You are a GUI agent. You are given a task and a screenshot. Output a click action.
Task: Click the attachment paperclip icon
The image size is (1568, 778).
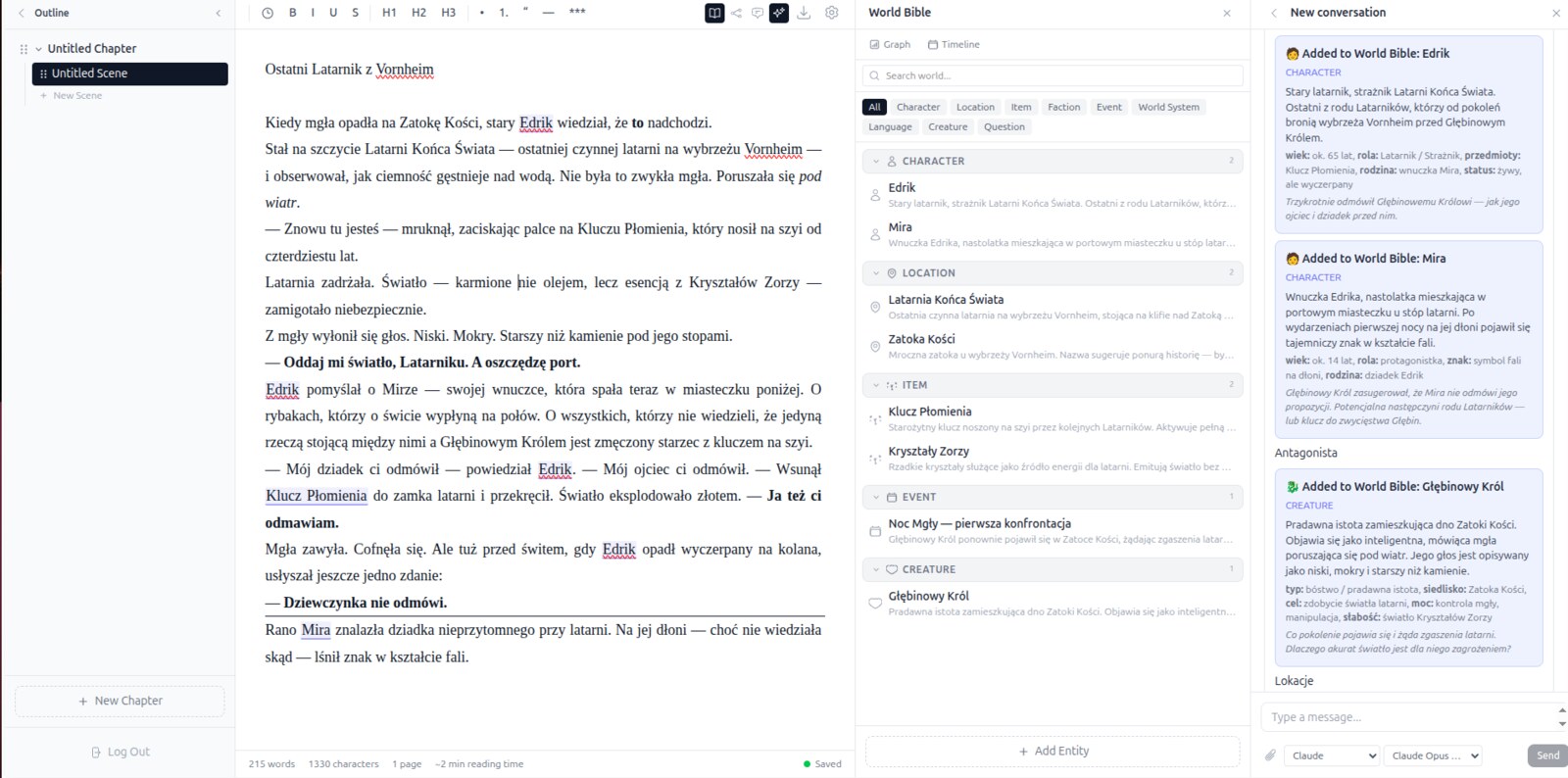[1270, 755]
